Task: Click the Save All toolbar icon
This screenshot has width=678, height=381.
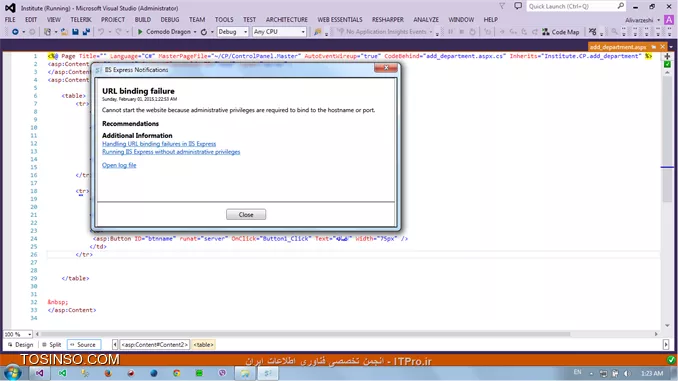Action: [x=86, y=32]
